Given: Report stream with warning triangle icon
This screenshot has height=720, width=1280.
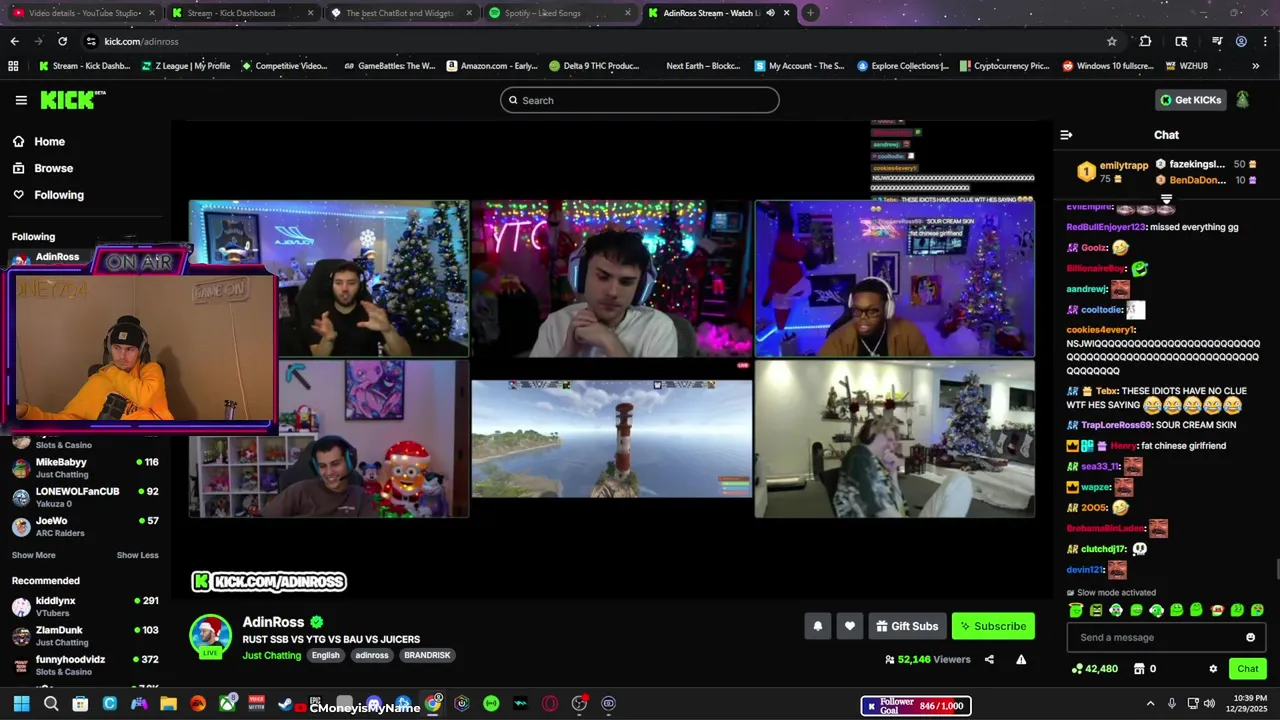Looking at the screenshot, I should click(x=1021, y=659).
